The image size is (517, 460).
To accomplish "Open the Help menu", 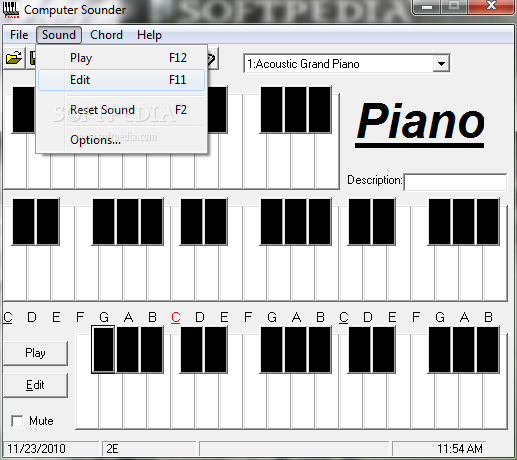I will point(149,35).
